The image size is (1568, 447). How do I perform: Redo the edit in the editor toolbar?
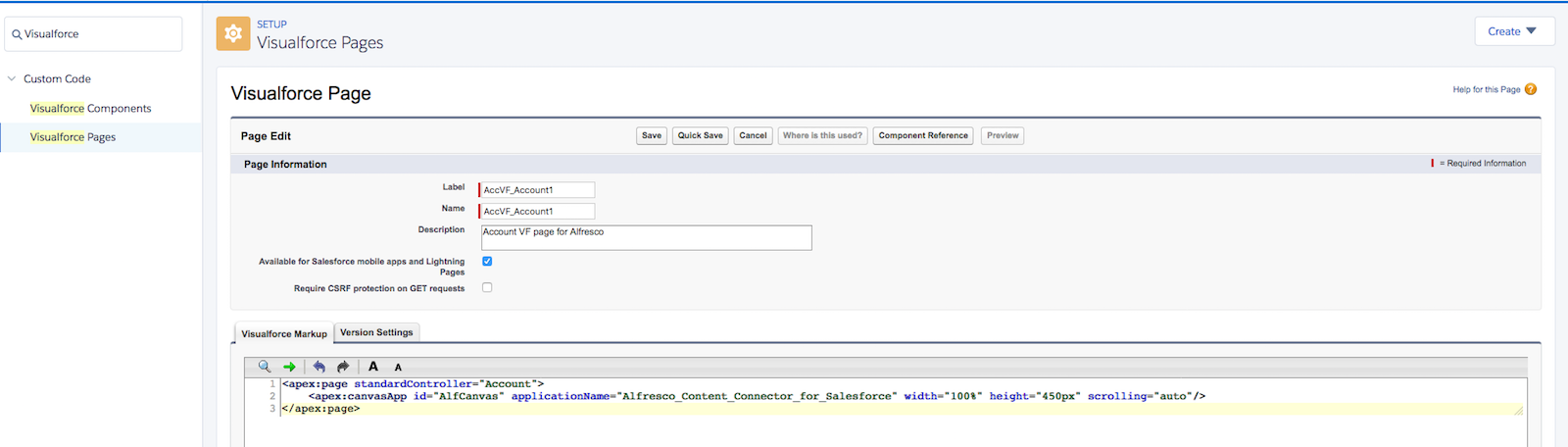(x=343, y=367)
